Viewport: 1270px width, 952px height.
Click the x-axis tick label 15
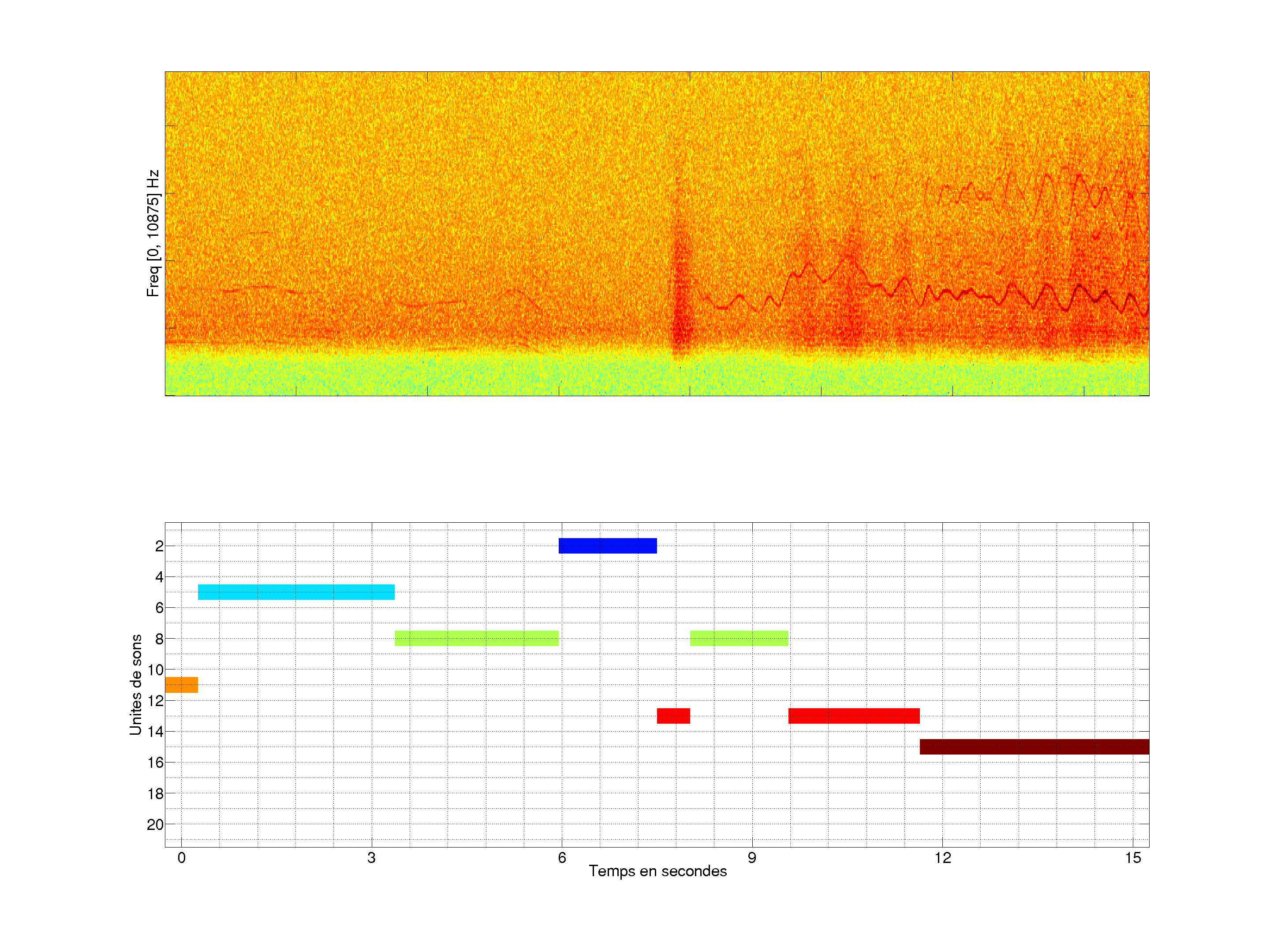(1132, 858)
